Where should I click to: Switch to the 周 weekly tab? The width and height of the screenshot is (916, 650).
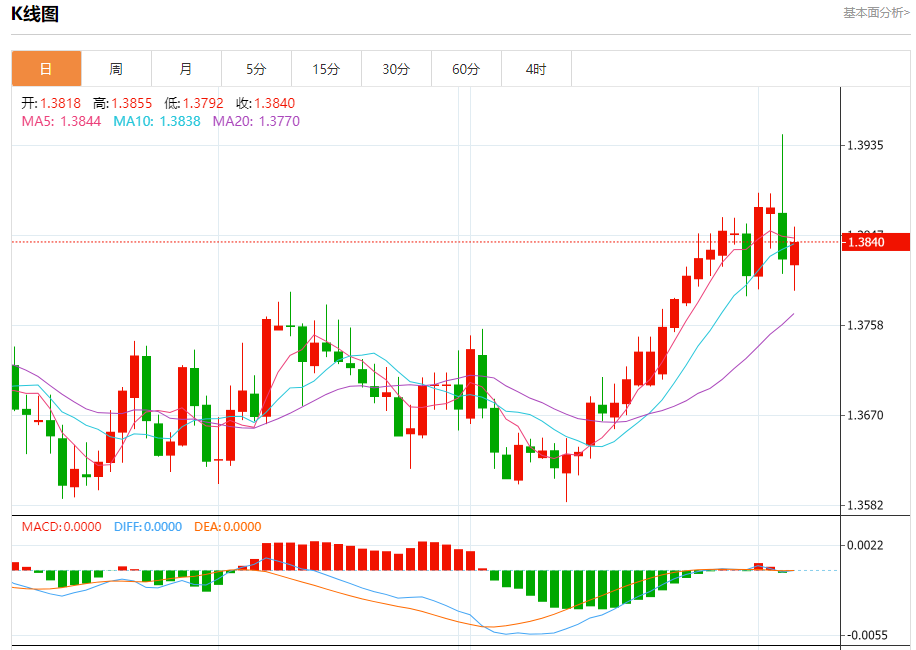[116, 69]
